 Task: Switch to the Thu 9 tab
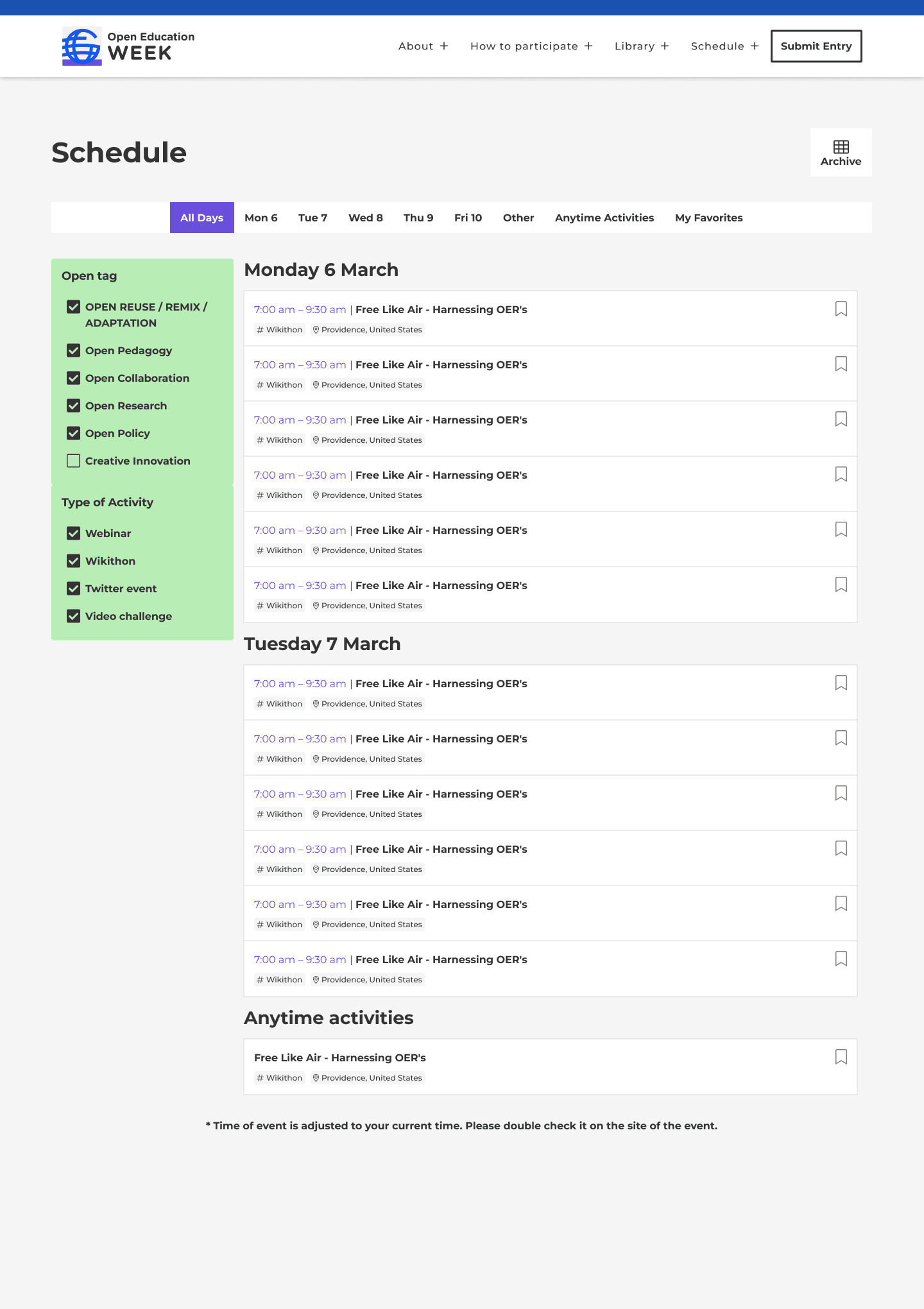[418, 218]
